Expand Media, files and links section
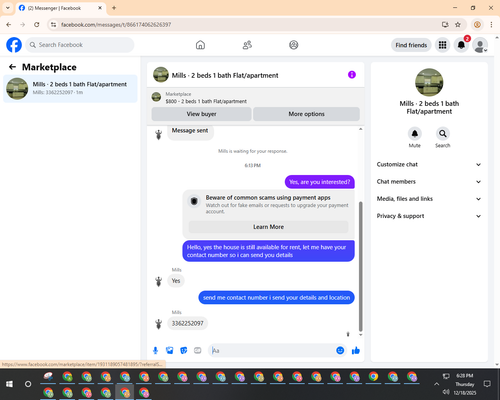This screenshot has height=400, width=500. (x=429, y=199)
